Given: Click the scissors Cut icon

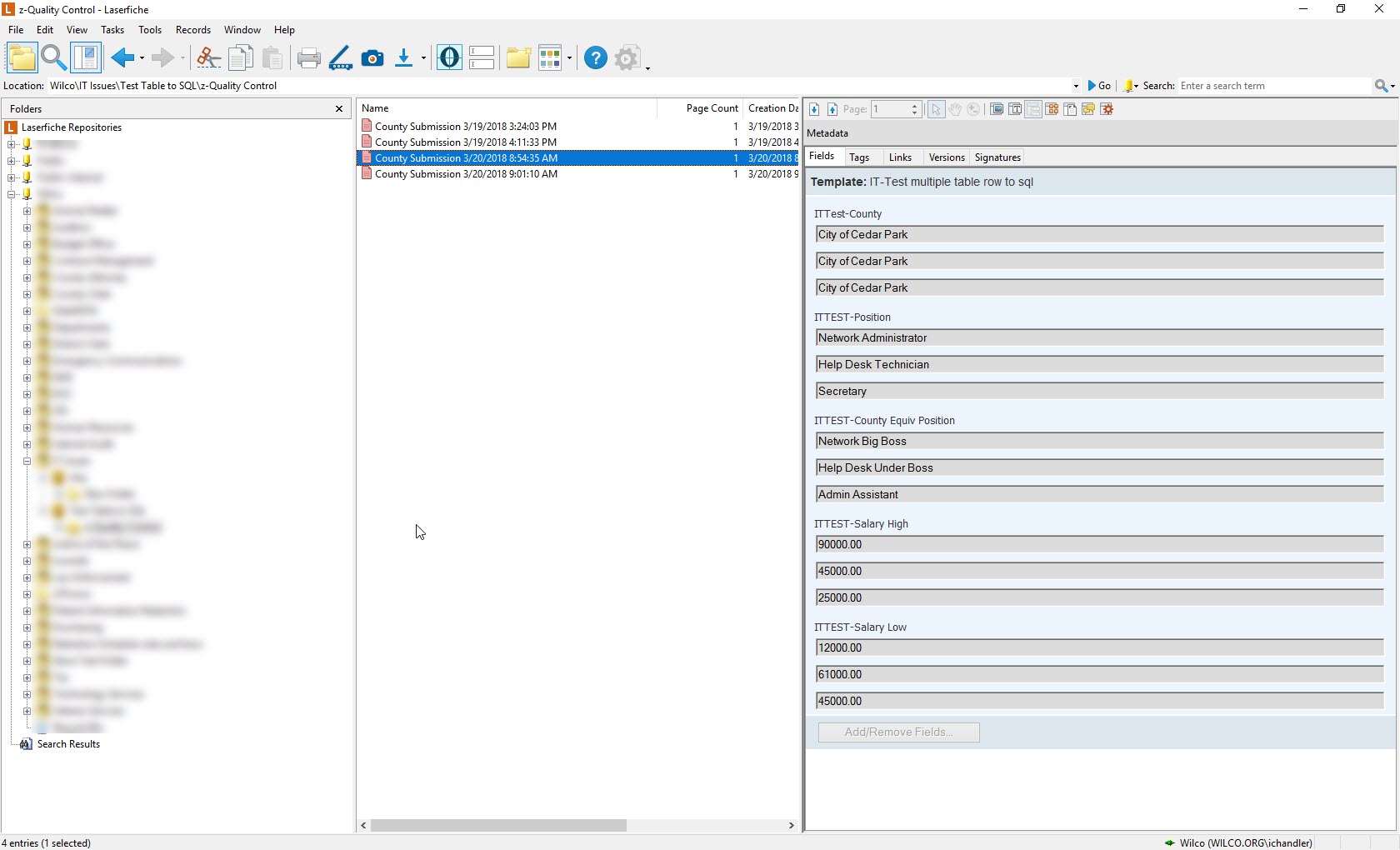Looking at the screenshot, I should [207, 58].
